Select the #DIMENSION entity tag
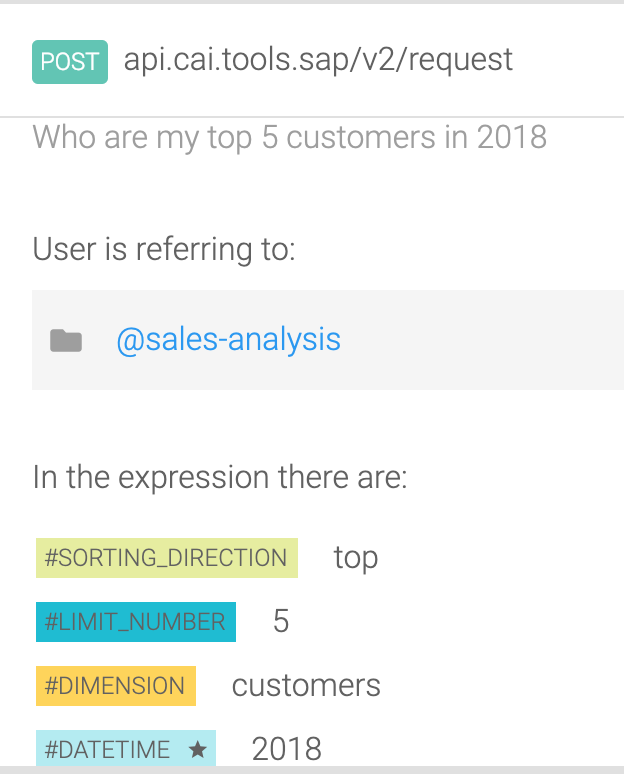This screenshot has width=624, height=774. tap(115, 686)
